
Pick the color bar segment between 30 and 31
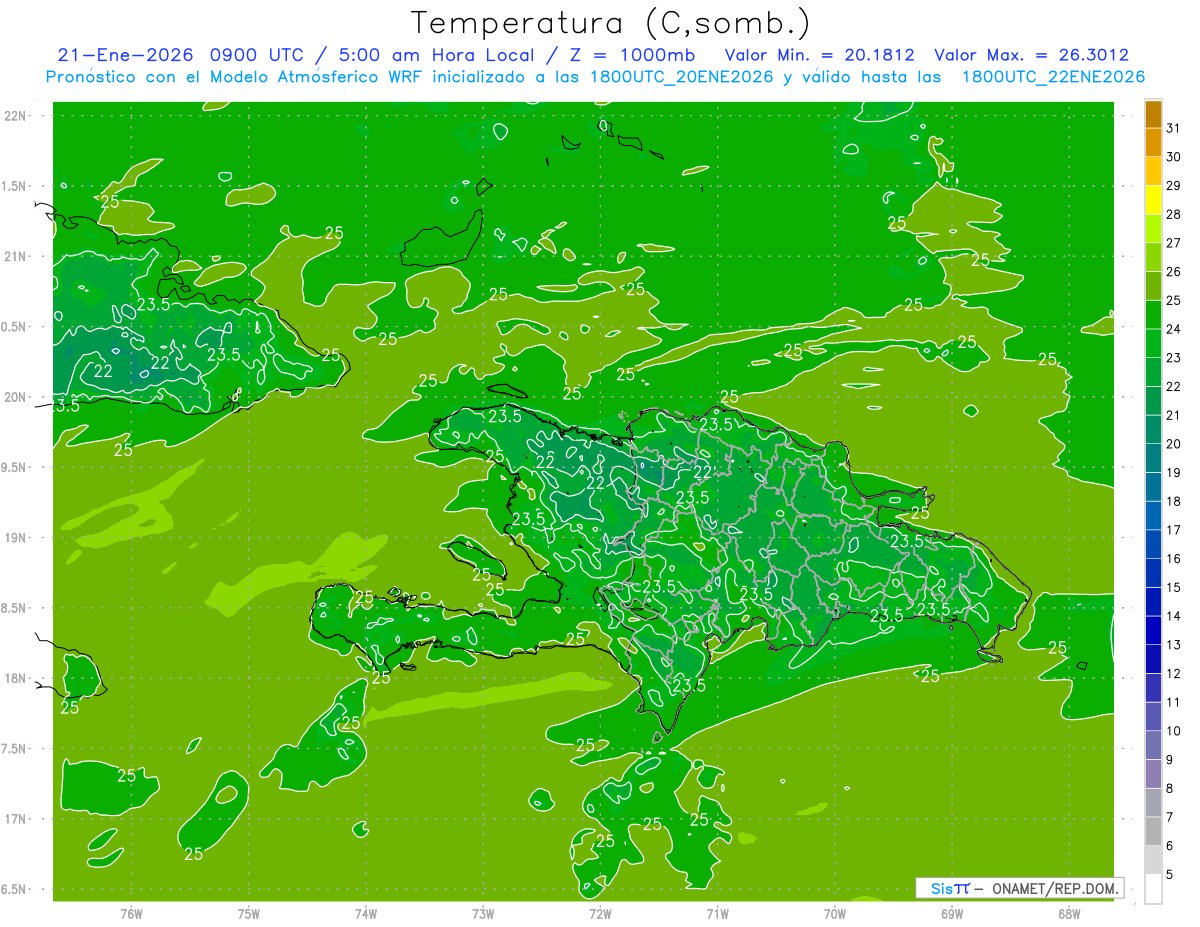1153,143
